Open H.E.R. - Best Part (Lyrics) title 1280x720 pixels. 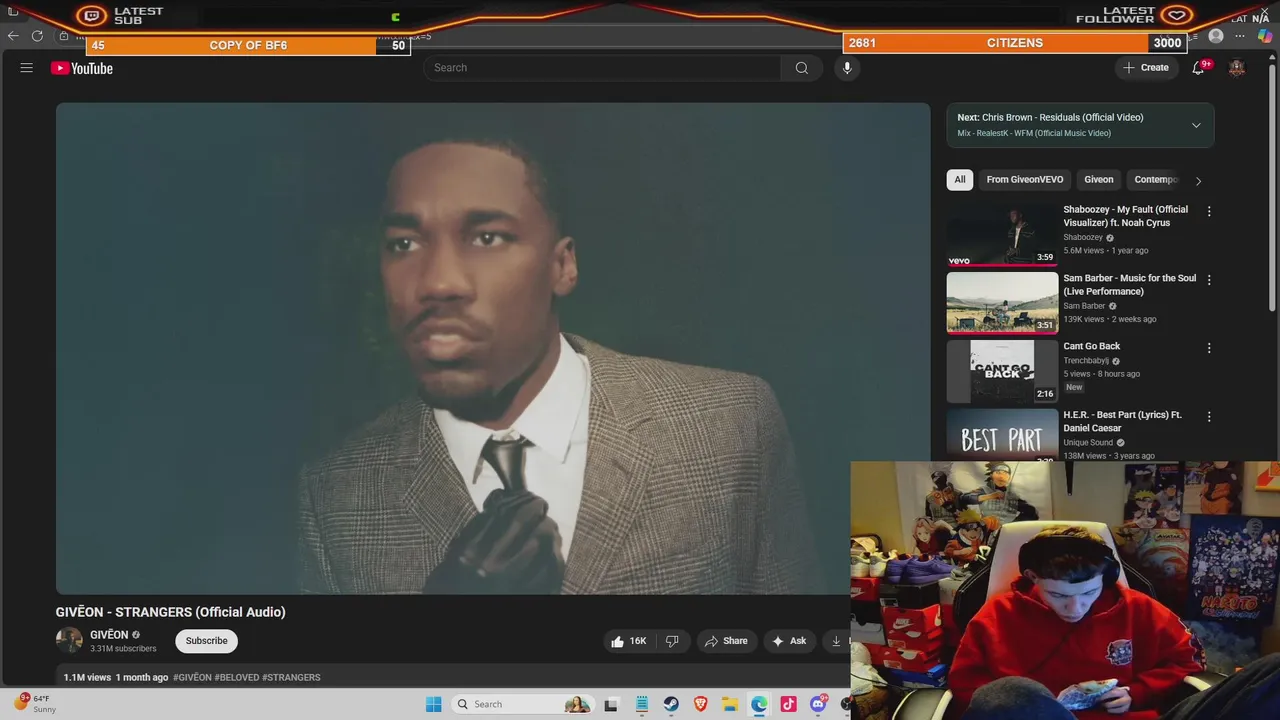click(x=1122, y=421)
